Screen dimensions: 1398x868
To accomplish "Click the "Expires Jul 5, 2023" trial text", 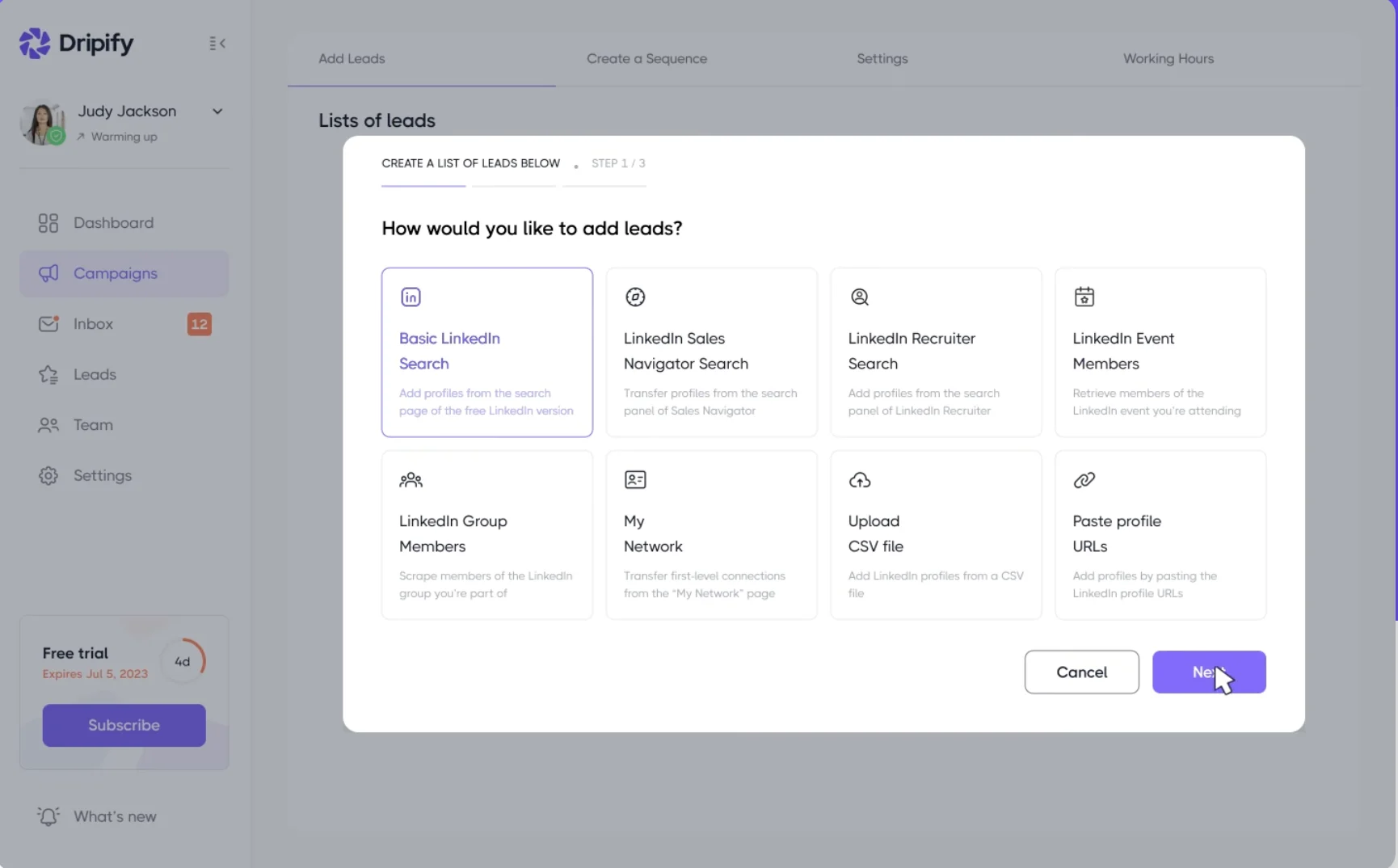I will point(95,674).
